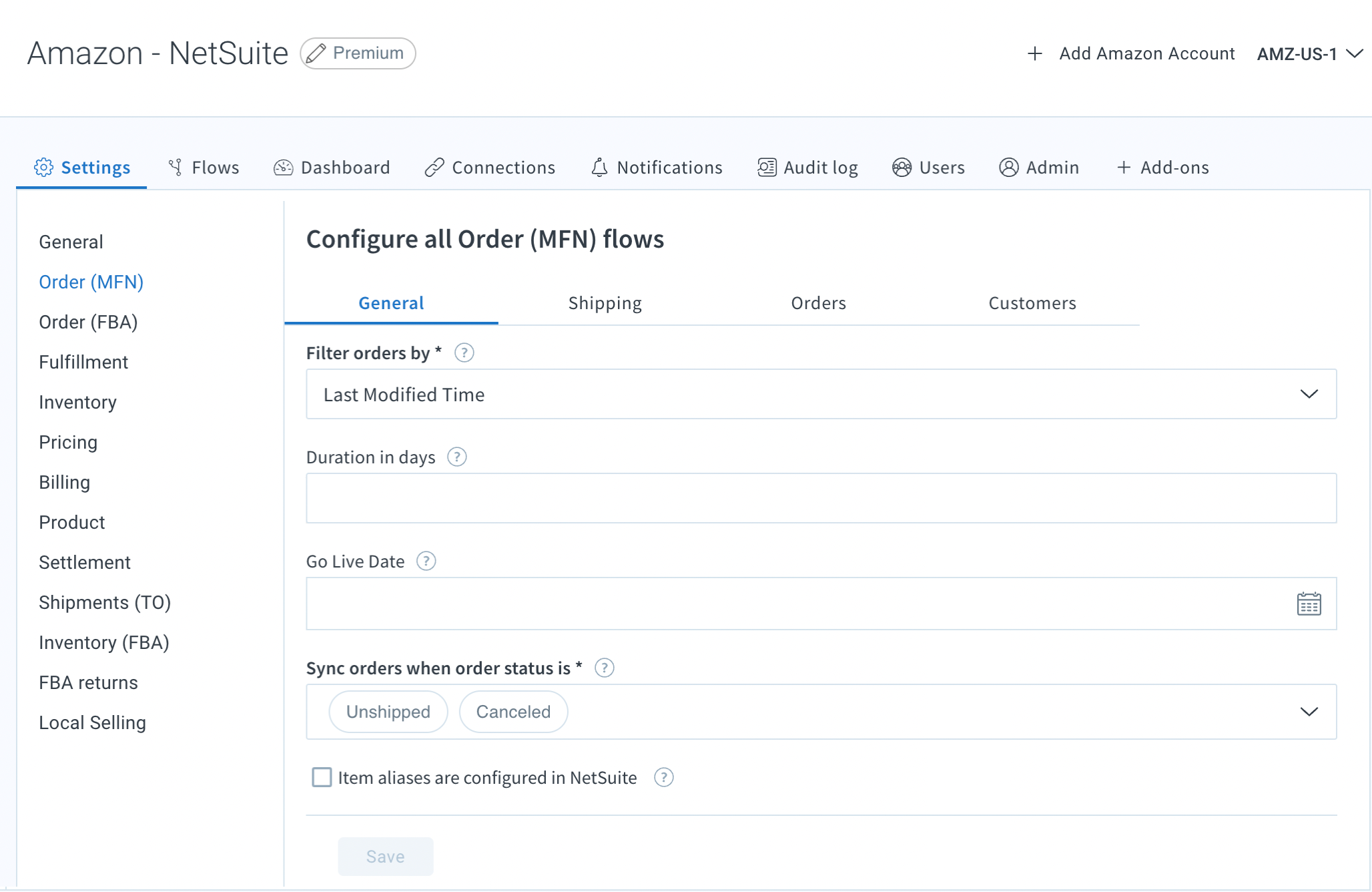
Task: Switch to the Orders tab
Action: (819, 303)
